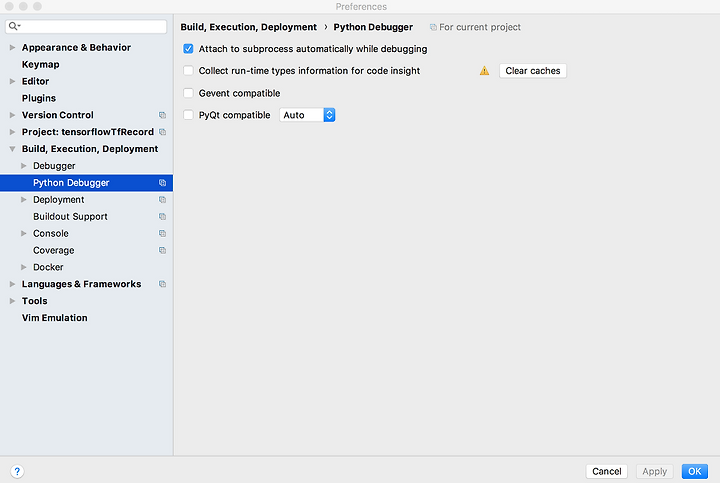Enable the Gevent compatible checkbox
This screenshot has width=720, height=483.
(x=188, y=93)
